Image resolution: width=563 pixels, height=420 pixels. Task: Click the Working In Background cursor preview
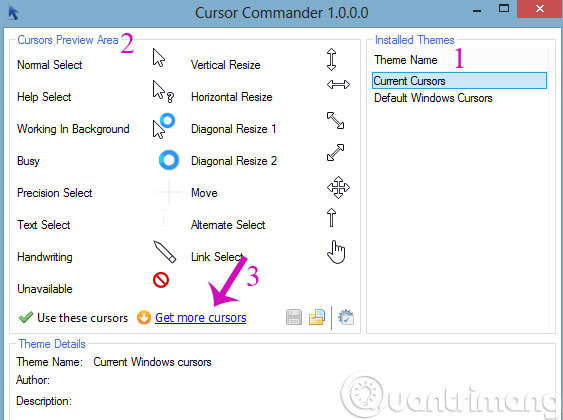[164, 125]
